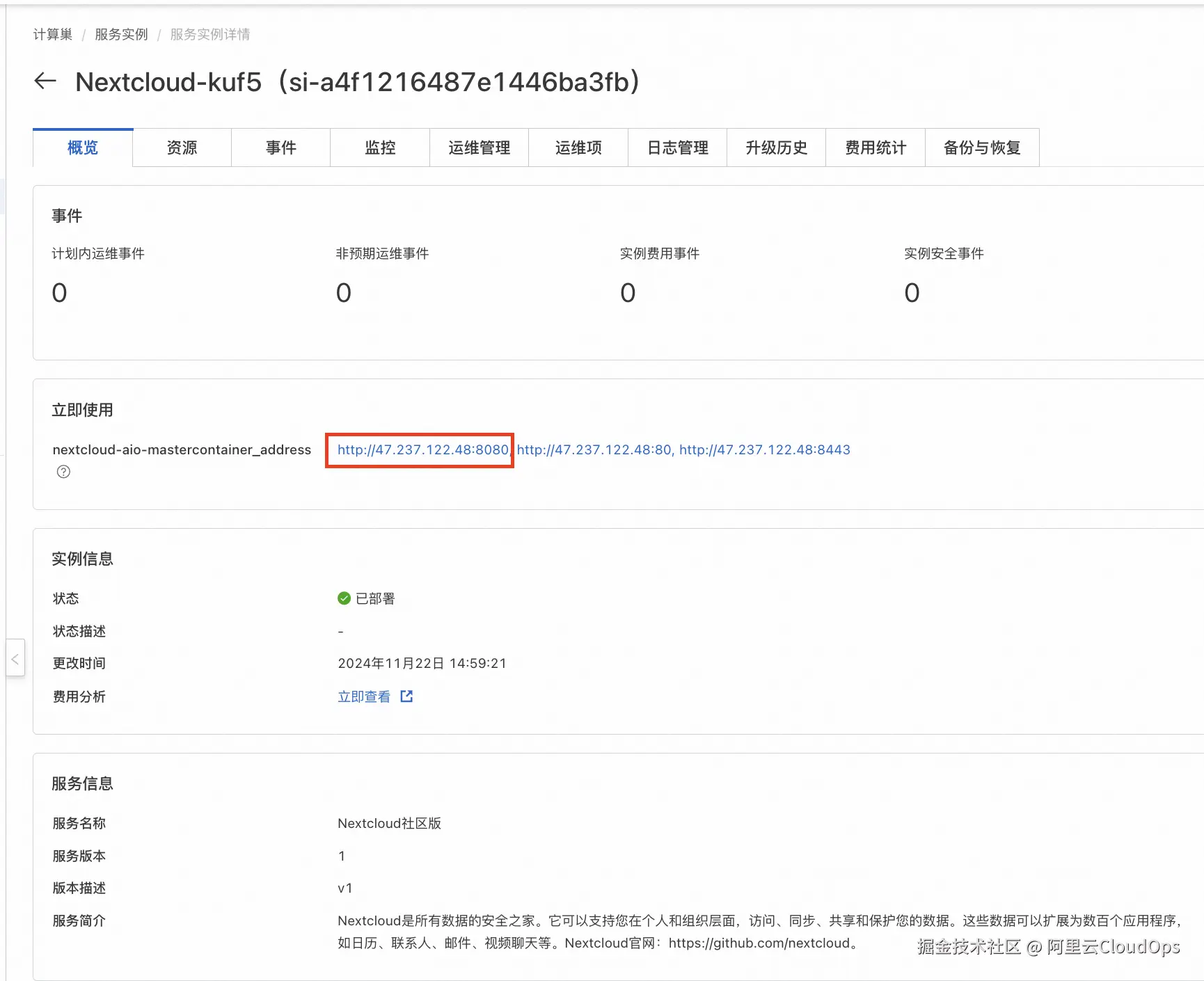The width and height of the screenshot is (1204, 981).
Task: Click the 非预期运维事件 count value
Action: 344,293
